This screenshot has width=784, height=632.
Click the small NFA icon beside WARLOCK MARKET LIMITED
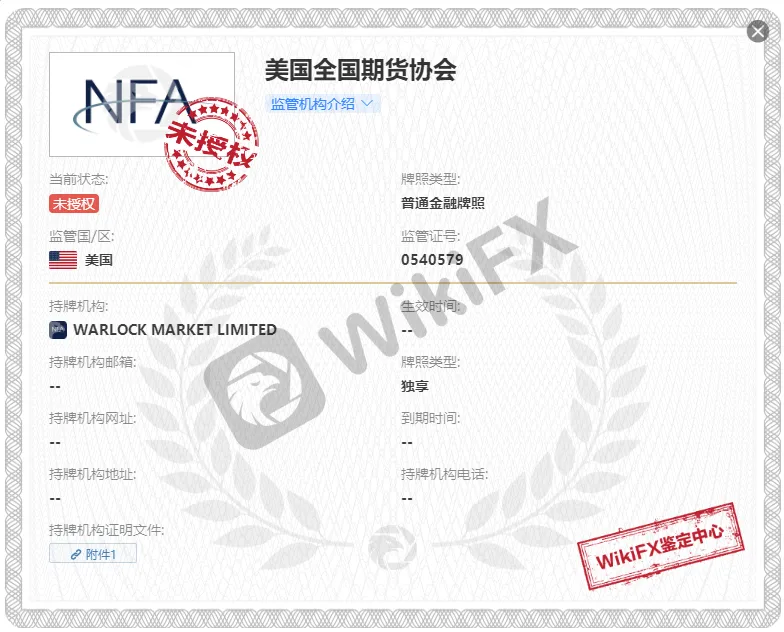tap(58, 330)
